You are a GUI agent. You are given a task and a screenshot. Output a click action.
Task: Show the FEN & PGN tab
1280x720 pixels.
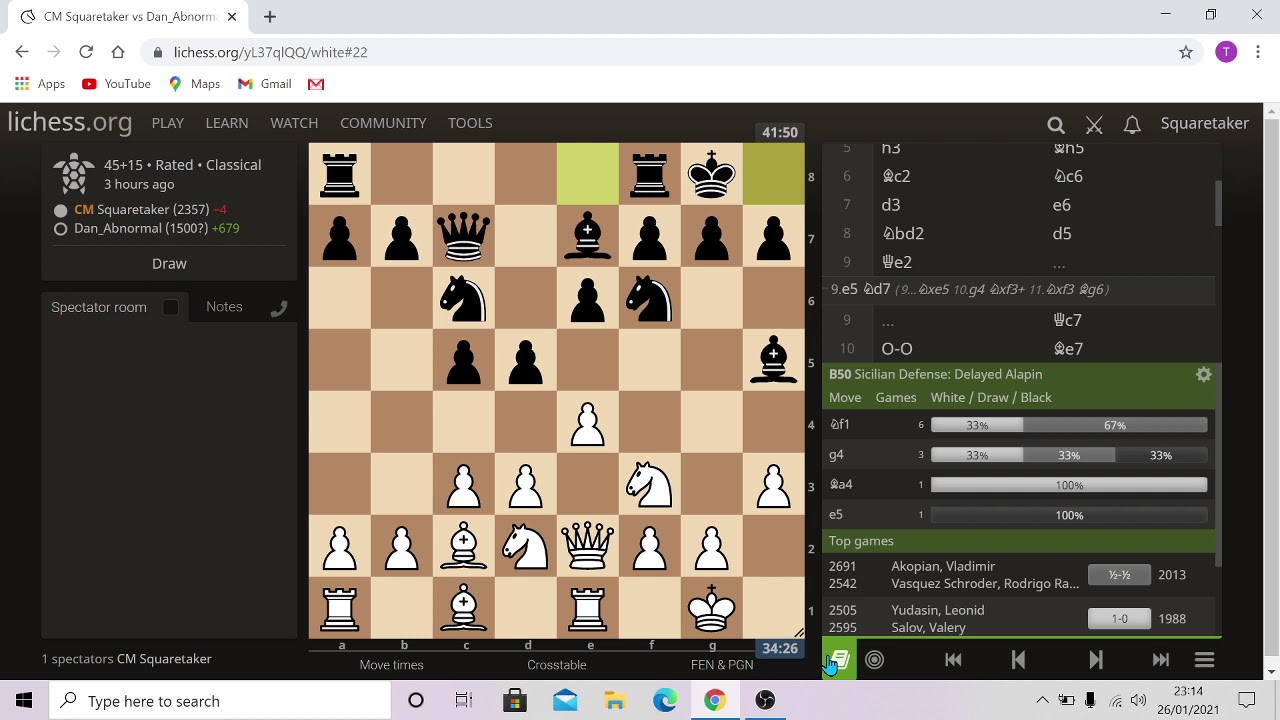(x=722, y=665)
